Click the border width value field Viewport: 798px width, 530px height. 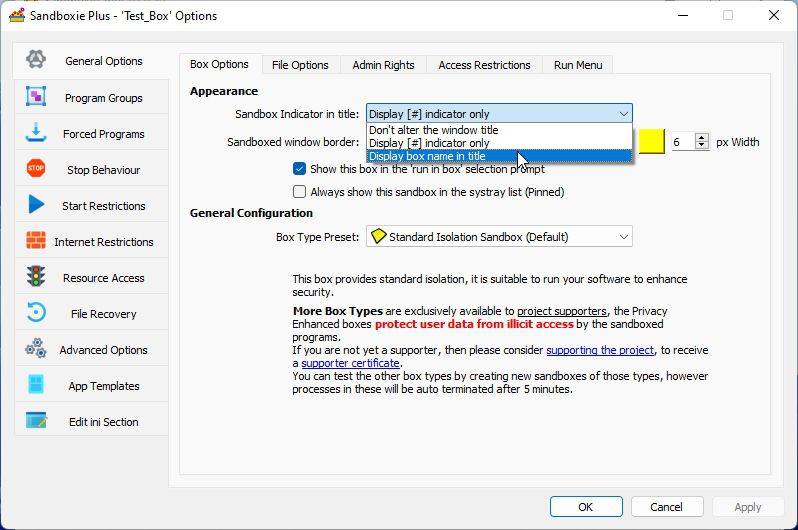tap(682, 142)
